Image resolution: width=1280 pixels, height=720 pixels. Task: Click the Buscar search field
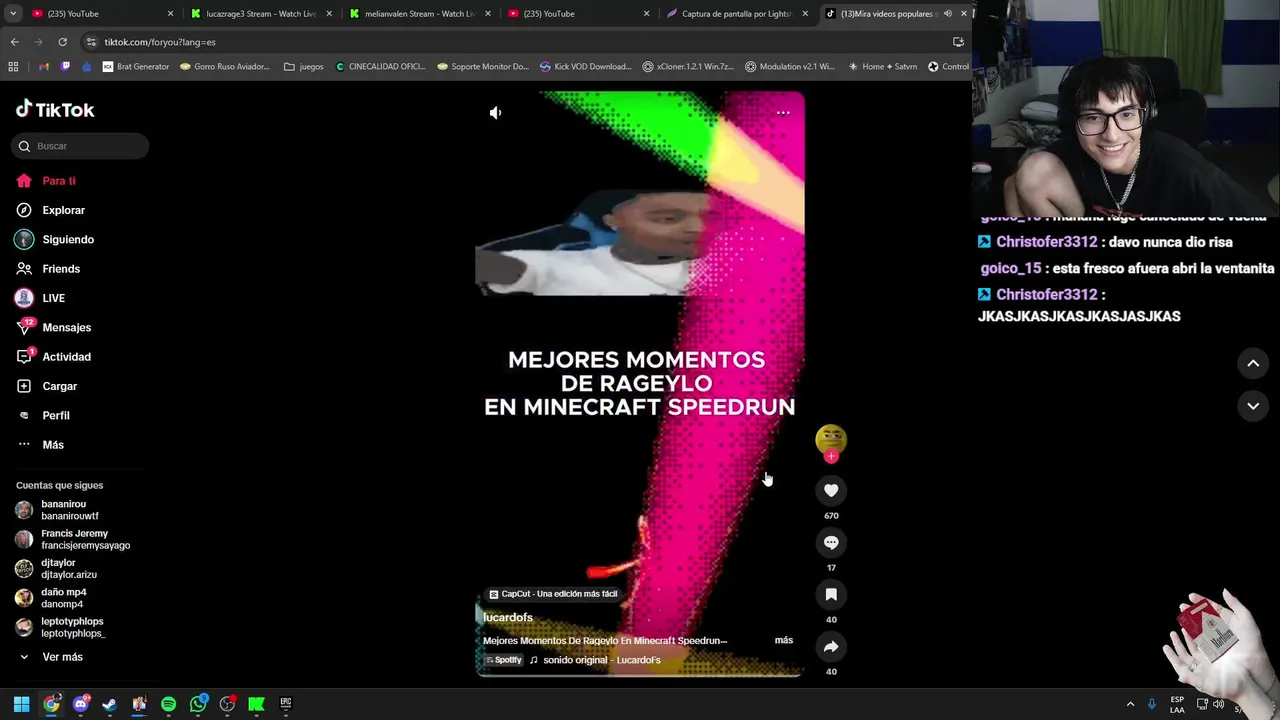[x=80, y=146]
